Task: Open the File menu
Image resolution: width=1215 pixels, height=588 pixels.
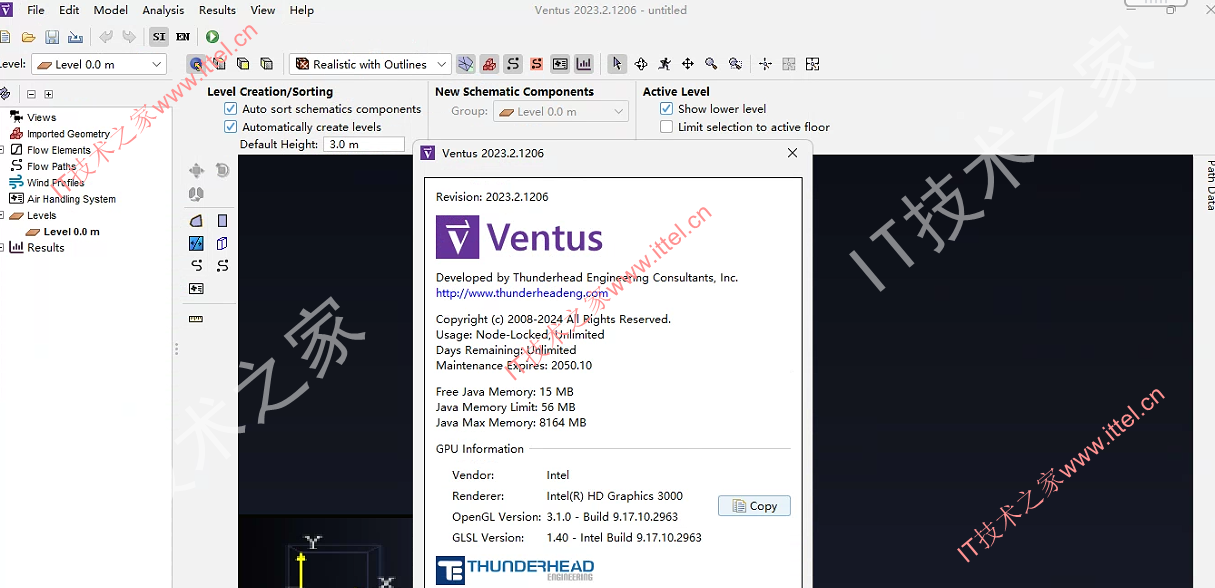Action: 36,10
